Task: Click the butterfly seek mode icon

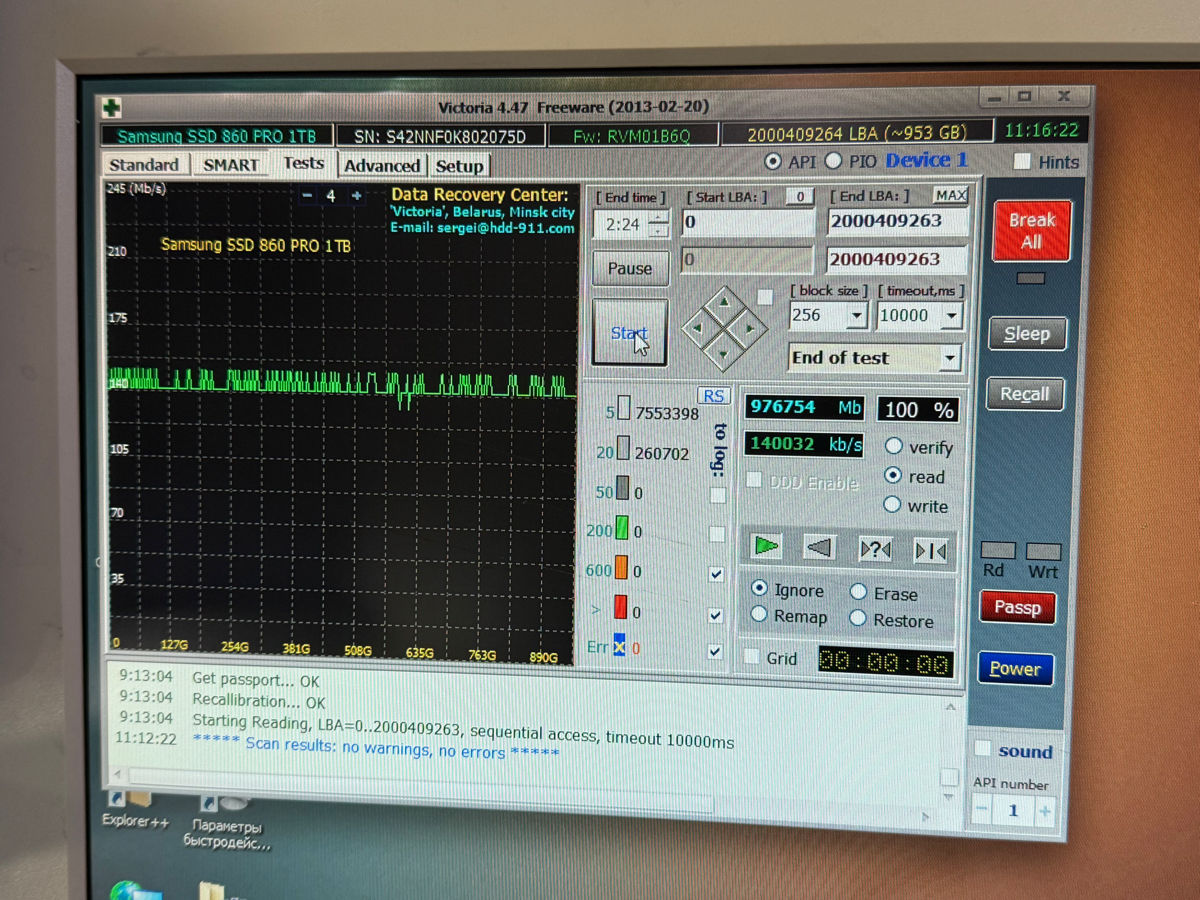Action: (x=929, y=550)
